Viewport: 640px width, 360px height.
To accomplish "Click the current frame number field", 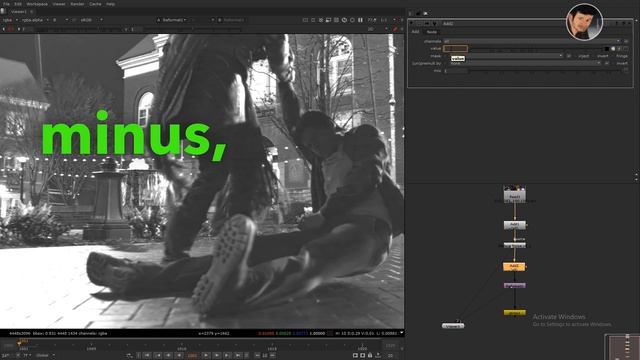I will pos(192,356).
